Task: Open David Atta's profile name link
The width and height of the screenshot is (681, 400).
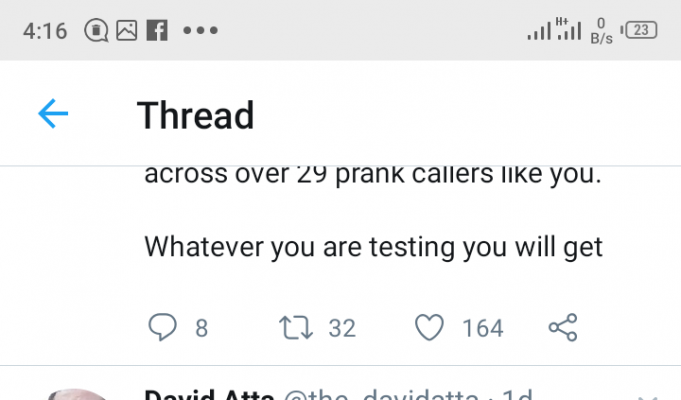Action: [x=209, y=394]
